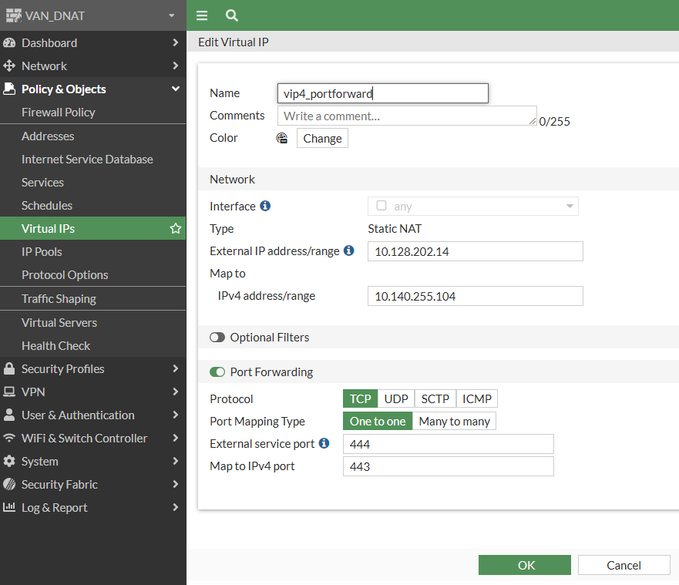Expand the Security Profiles chevron

[175, 368]
